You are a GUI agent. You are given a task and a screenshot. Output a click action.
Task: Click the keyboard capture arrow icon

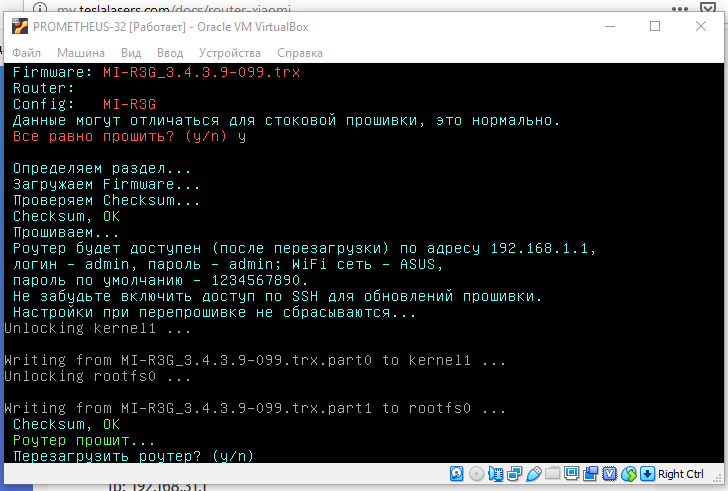[x=647, y=474]
